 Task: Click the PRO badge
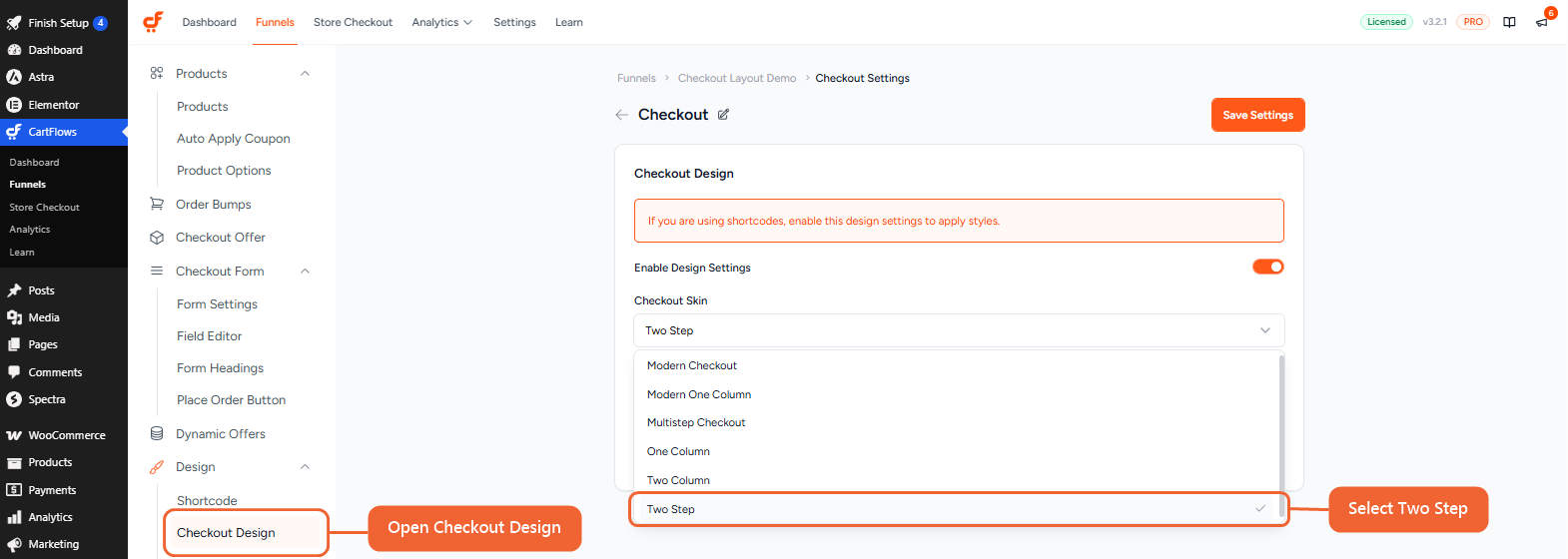pyautogui.click(x=1473, y=22)
